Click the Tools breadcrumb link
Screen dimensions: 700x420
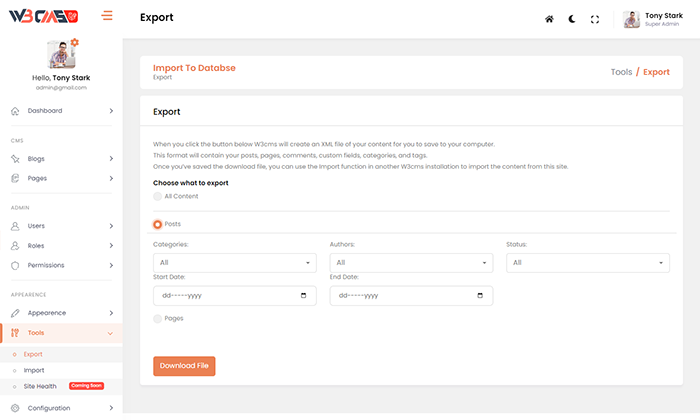[621, 72]
